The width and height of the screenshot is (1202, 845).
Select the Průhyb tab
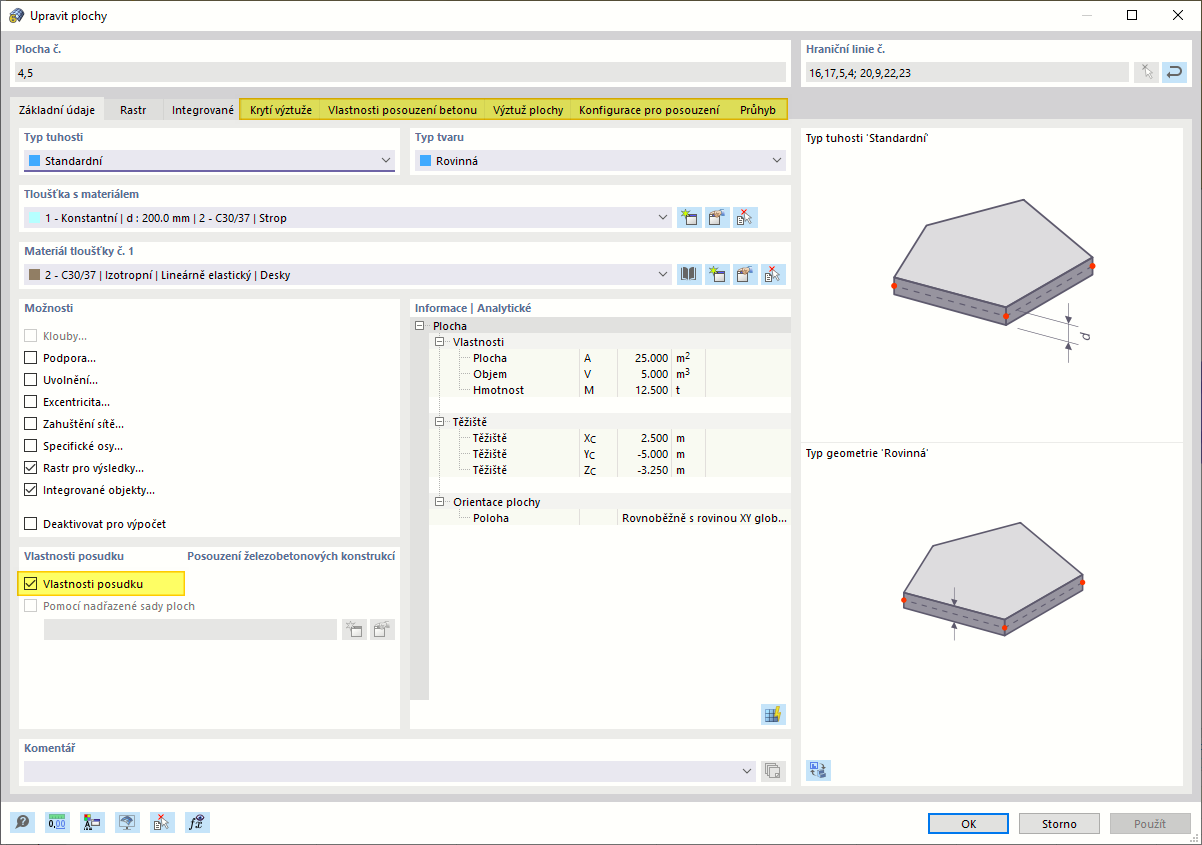[x=758, y=110]
